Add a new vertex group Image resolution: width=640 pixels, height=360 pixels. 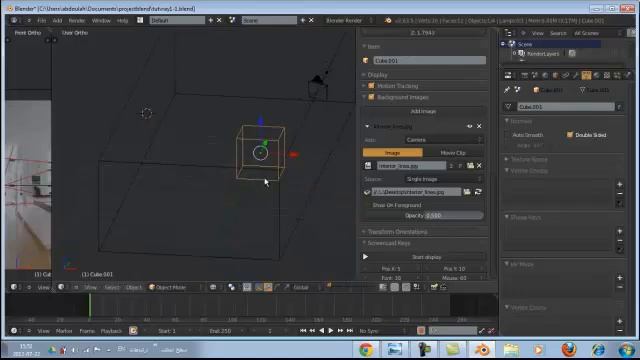[620, 184]
